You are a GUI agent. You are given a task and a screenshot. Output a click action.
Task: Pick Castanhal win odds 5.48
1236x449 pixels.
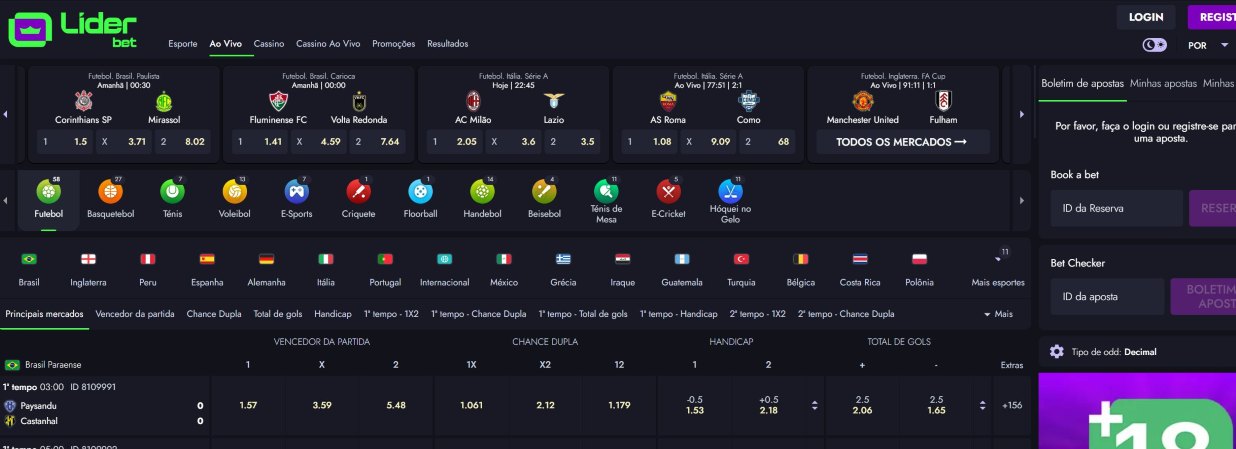click(x=396, y=405)
